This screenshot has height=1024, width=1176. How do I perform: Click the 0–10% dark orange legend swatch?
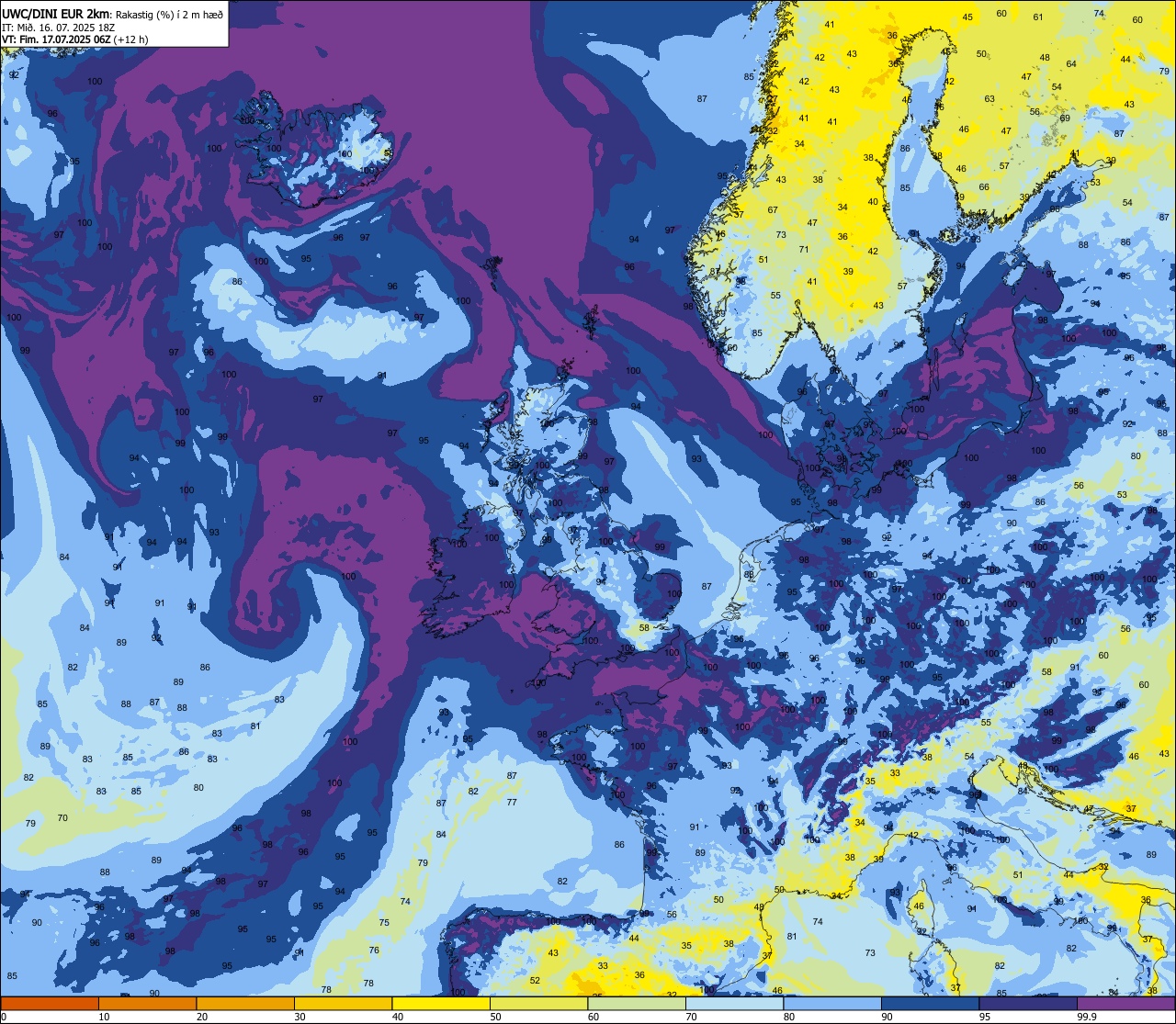50,1003
